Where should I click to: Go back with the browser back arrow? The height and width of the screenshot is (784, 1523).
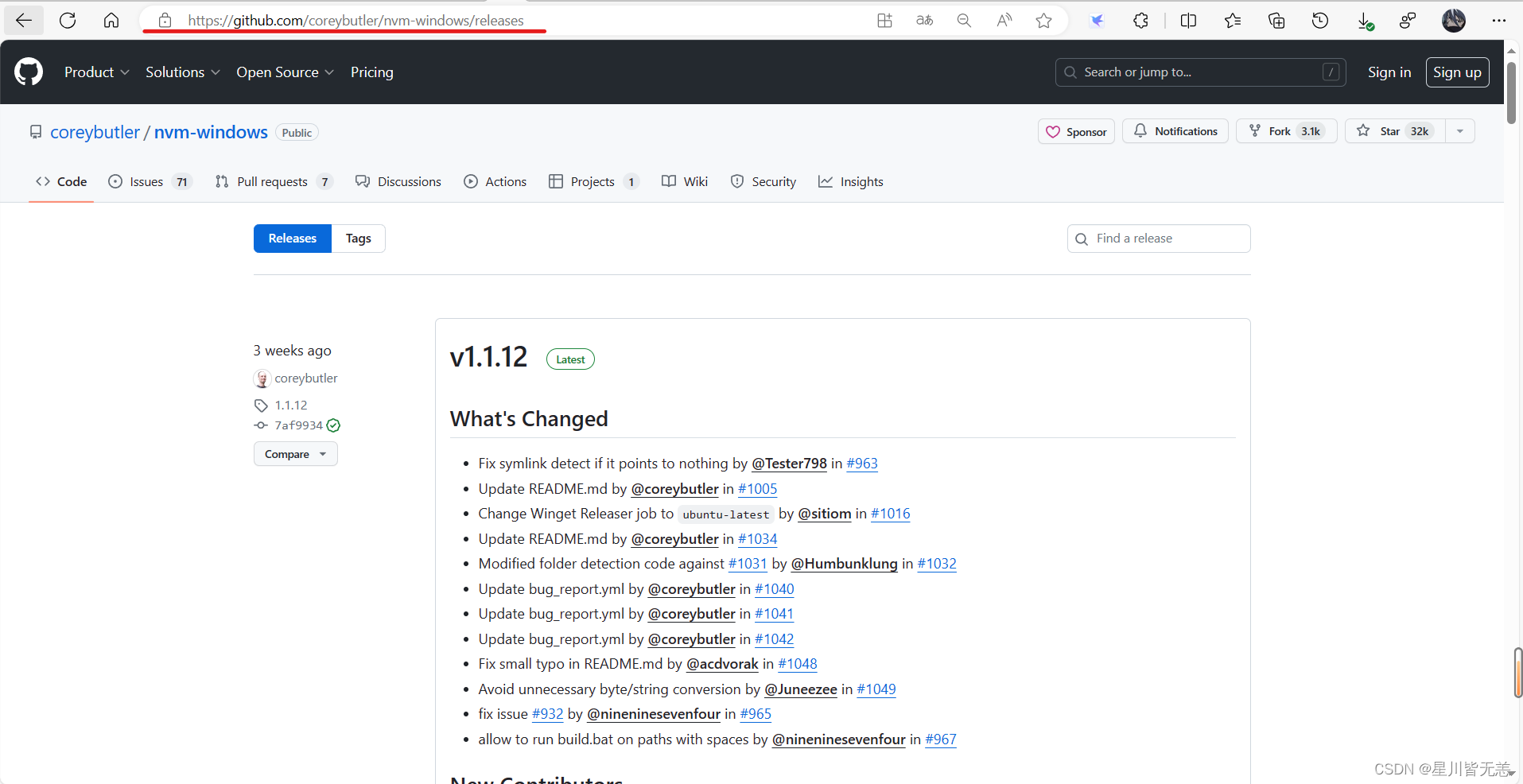coord(24,21)
